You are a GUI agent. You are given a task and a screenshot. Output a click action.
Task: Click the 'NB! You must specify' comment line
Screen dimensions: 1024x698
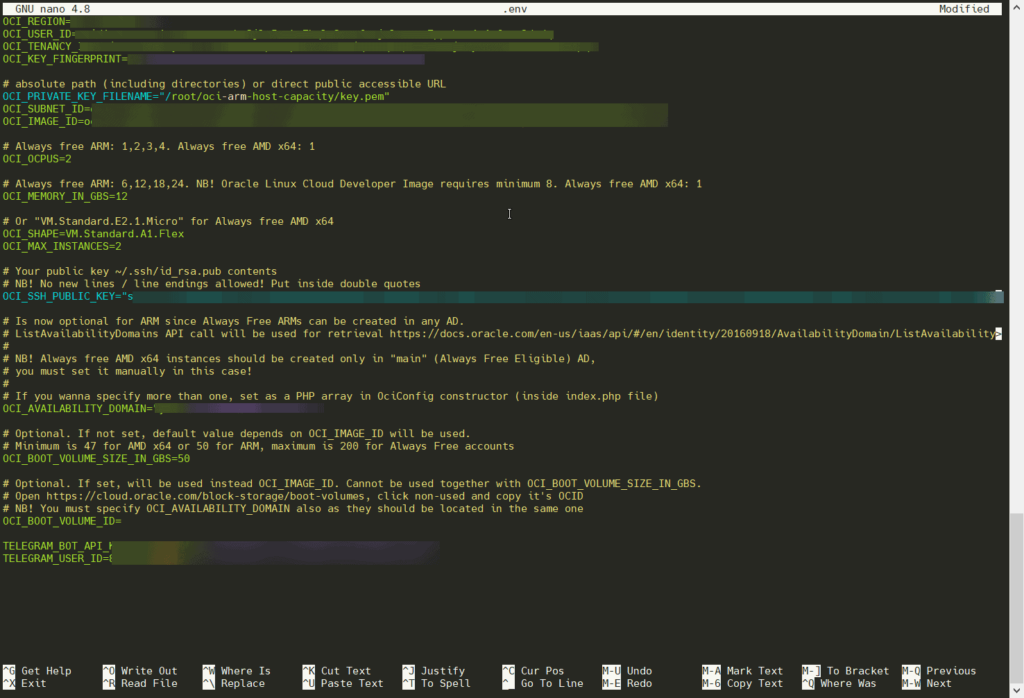pyautogui.click(x=293, y=509)
